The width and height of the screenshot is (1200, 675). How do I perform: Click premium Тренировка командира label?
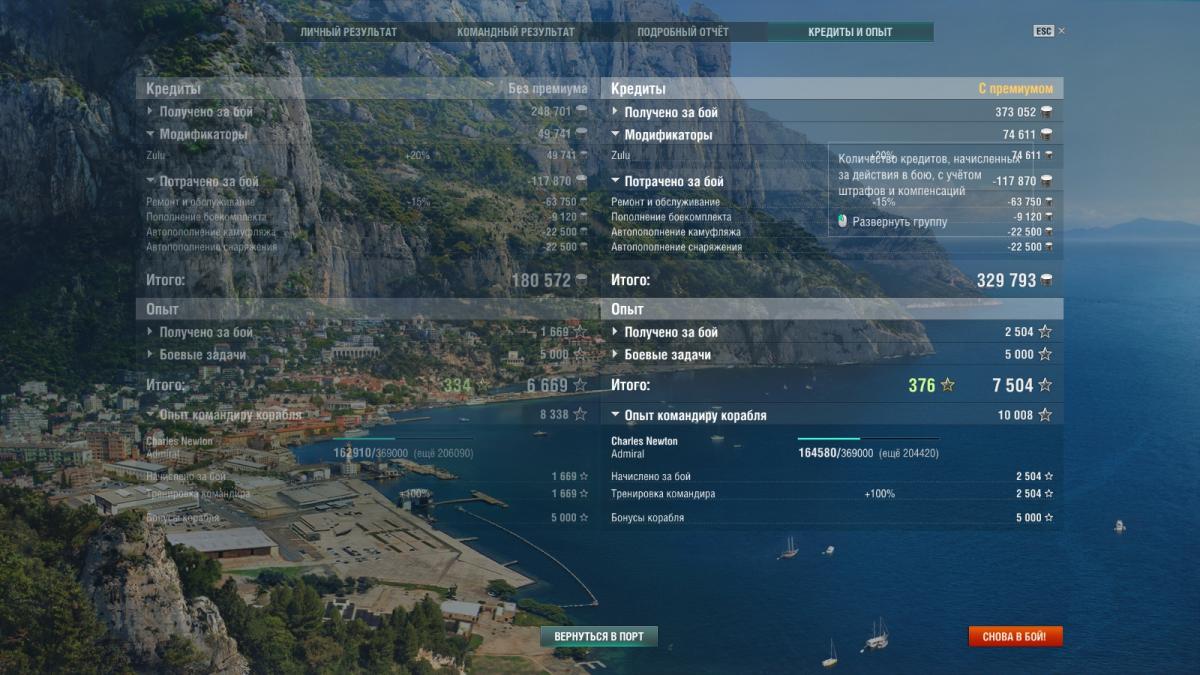point(663,494)
